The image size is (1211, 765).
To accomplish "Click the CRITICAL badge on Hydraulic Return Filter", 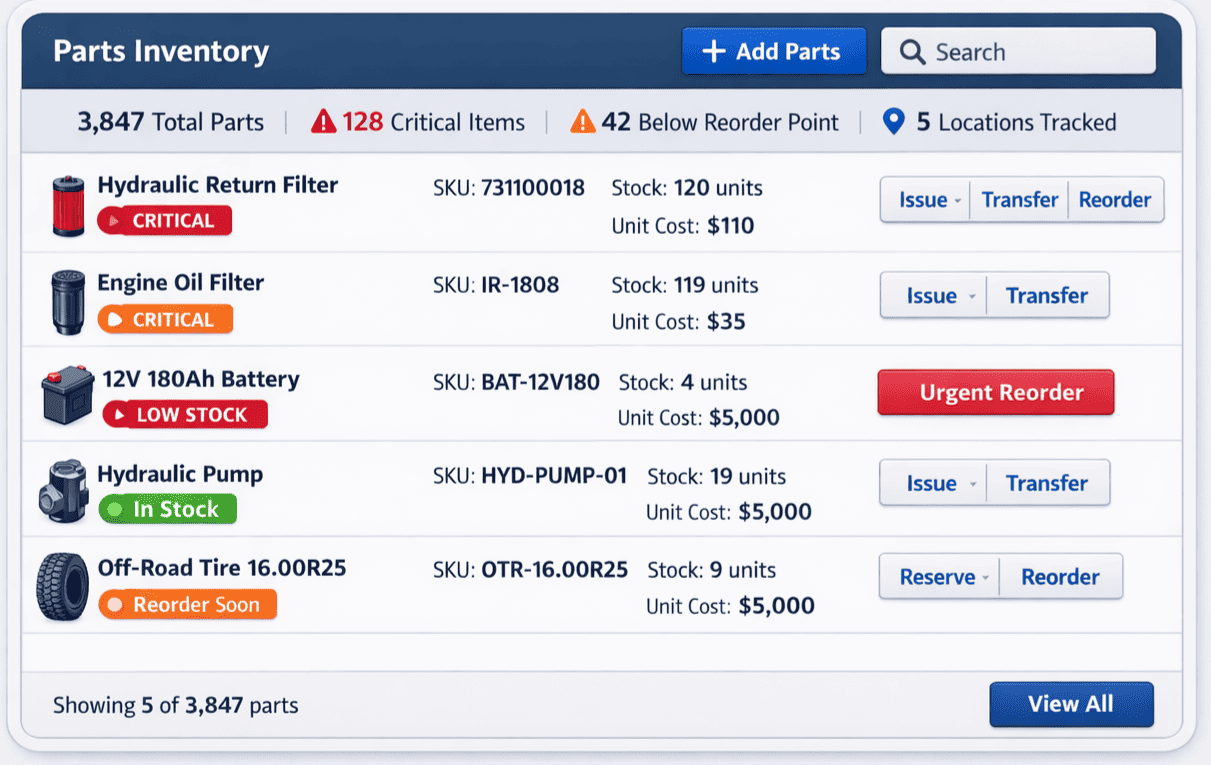I will [x=164, y=221].
